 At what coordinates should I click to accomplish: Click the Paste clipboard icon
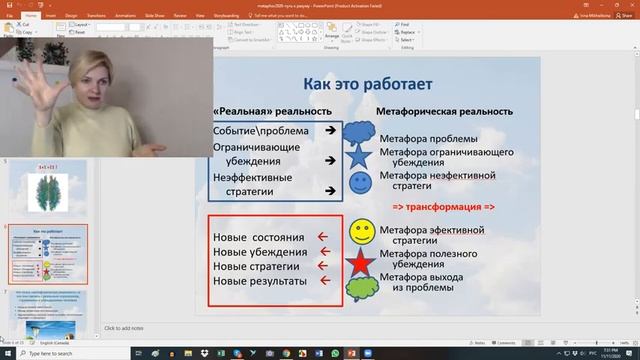point(8,28)
